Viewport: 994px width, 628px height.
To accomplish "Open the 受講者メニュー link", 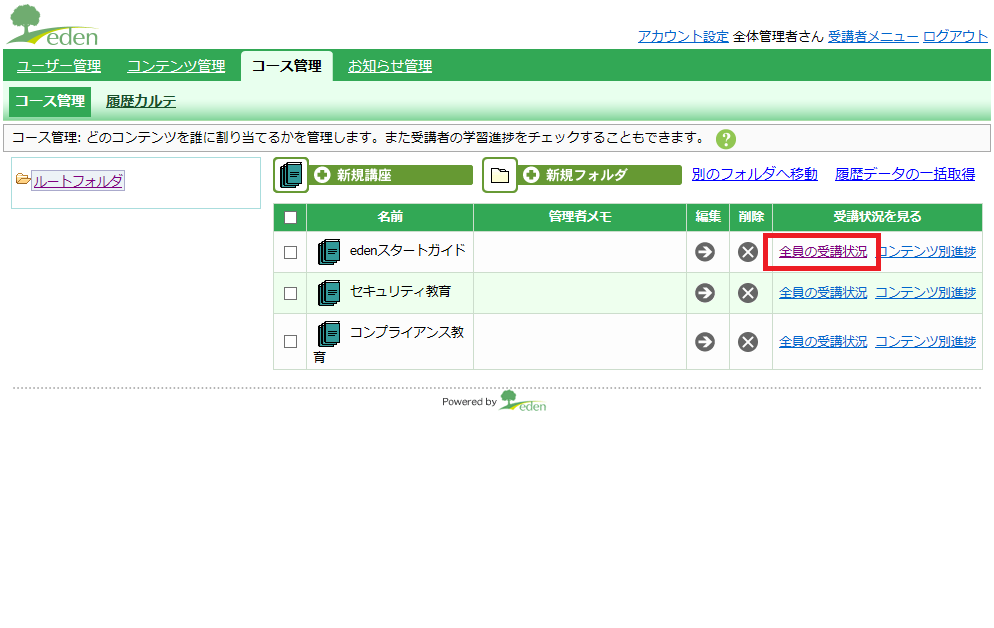I will click(873, 36).
